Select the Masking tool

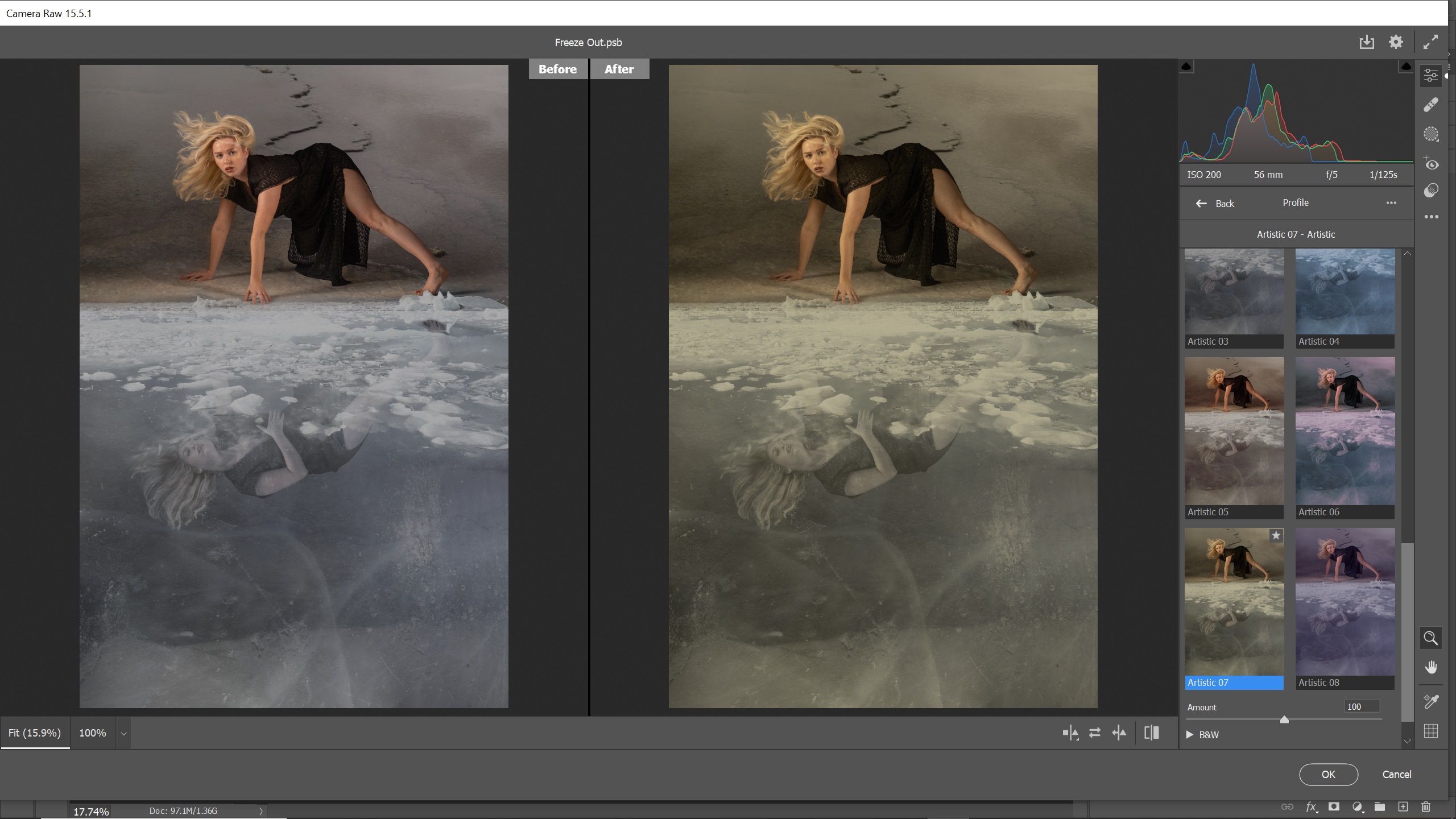tap(1431, 134)
